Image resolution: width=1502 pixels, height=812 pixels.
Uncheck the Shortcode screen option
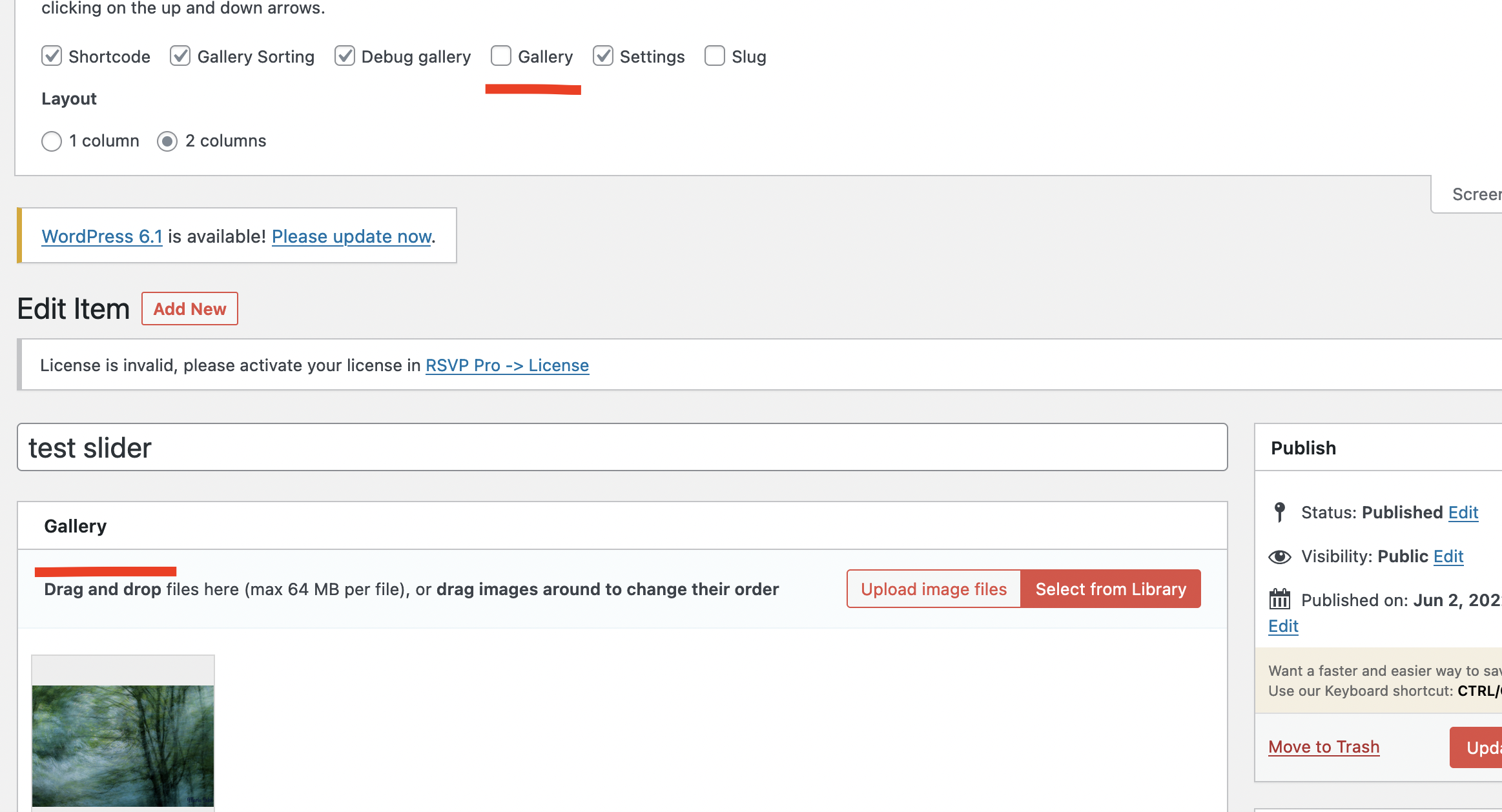tap(52, 57)
